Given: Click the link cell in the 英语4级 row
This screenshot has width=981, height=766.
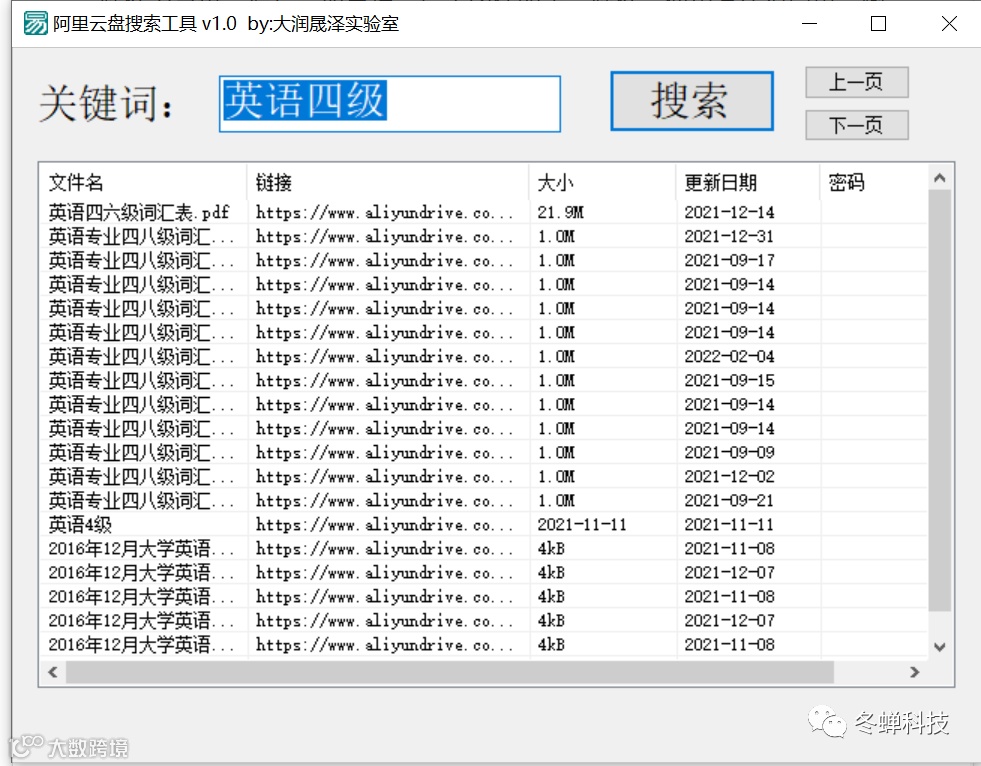Looking at the screenshot, I should click(x=384, y=524).
